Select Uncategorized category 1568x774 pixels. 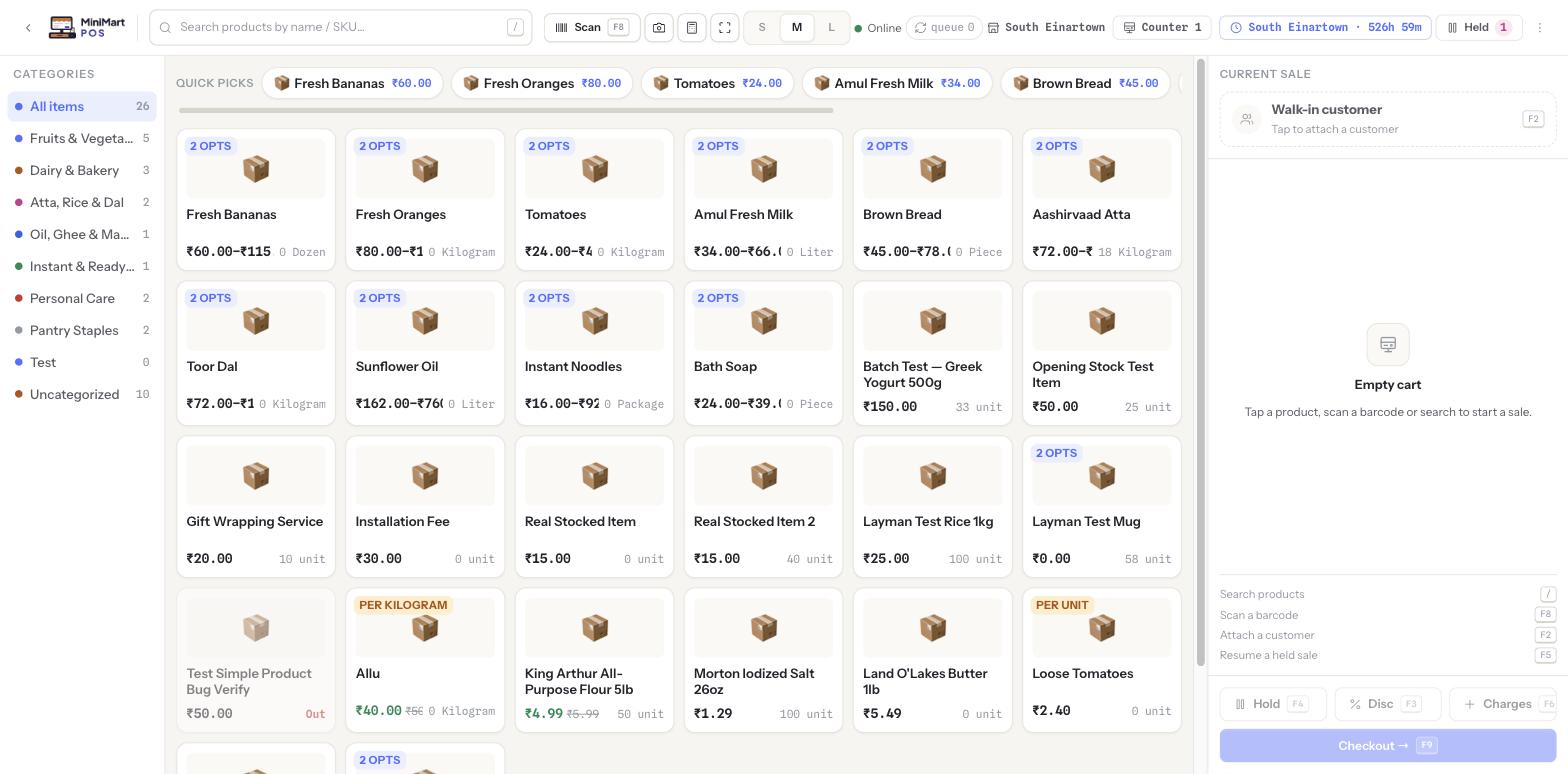(82, 394)
